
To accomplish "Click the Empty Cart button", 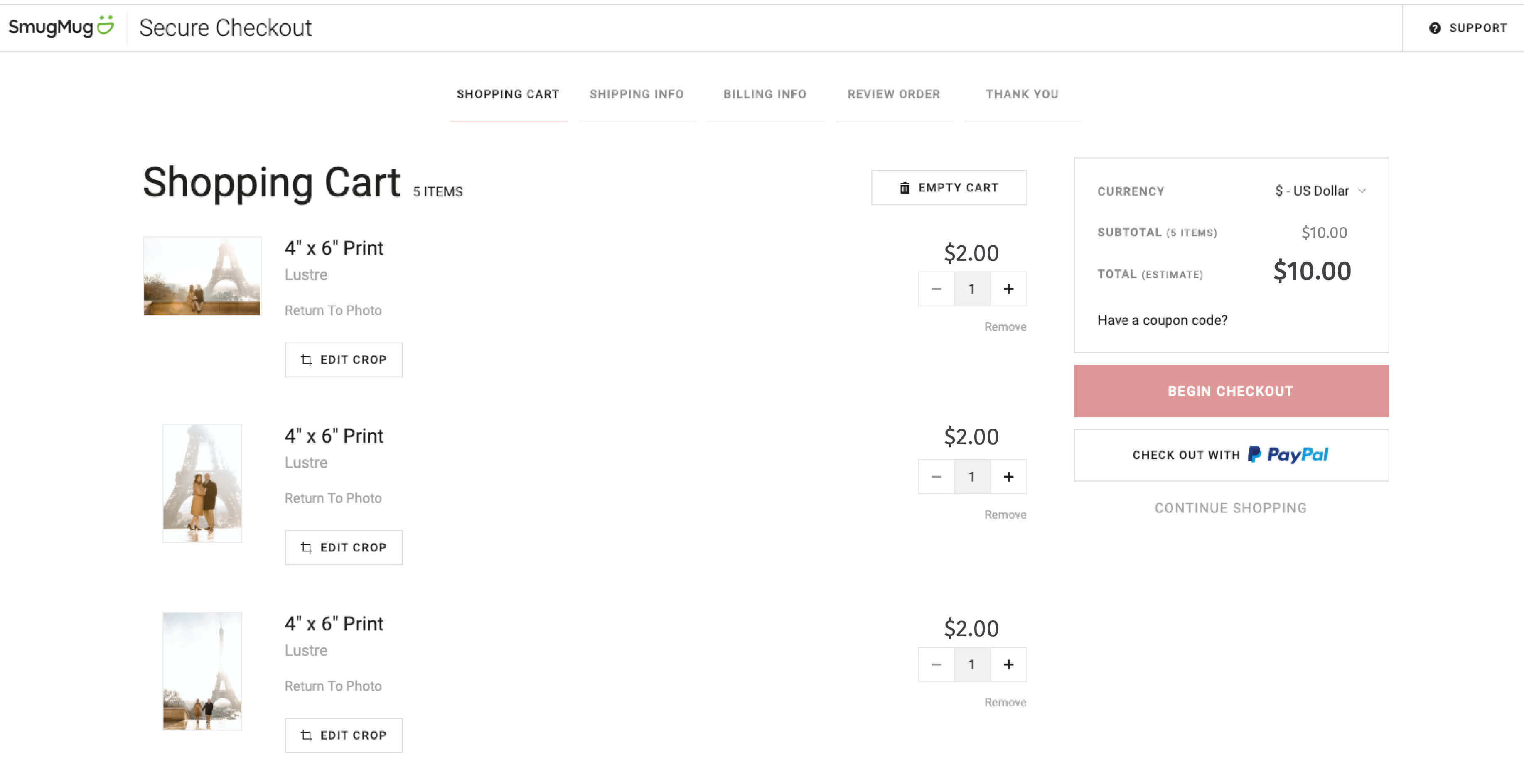I will point(949,187).
